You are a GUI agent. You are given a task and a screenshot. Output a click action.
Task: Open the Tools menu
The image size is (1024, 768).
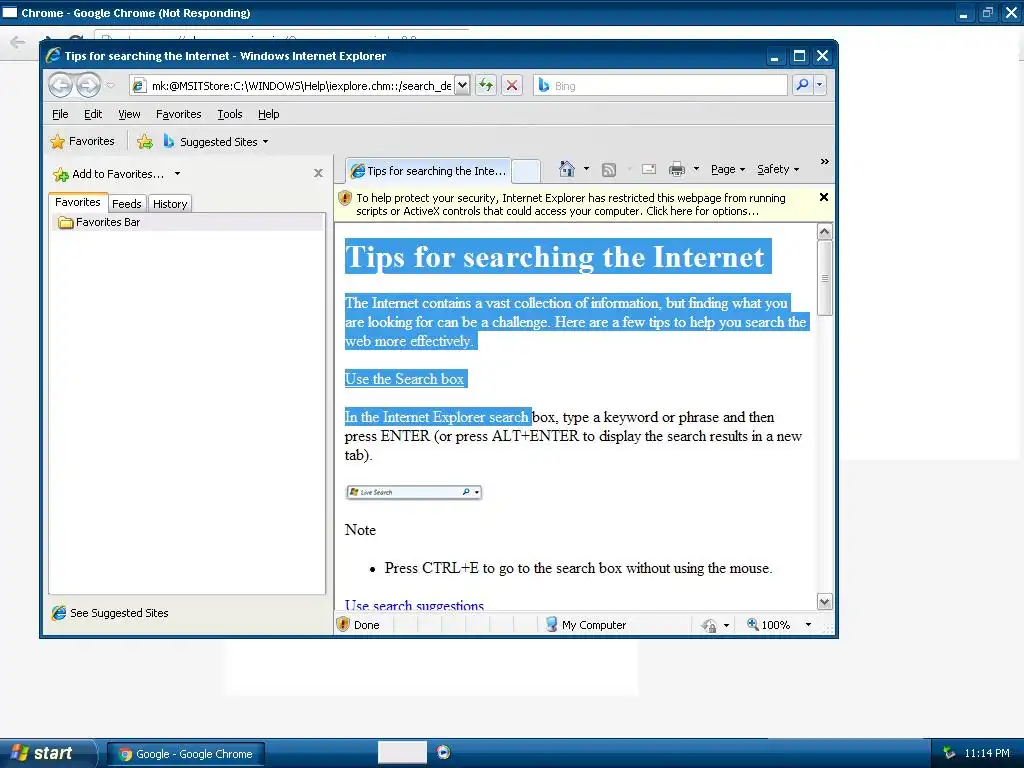[x=230, y=114]
